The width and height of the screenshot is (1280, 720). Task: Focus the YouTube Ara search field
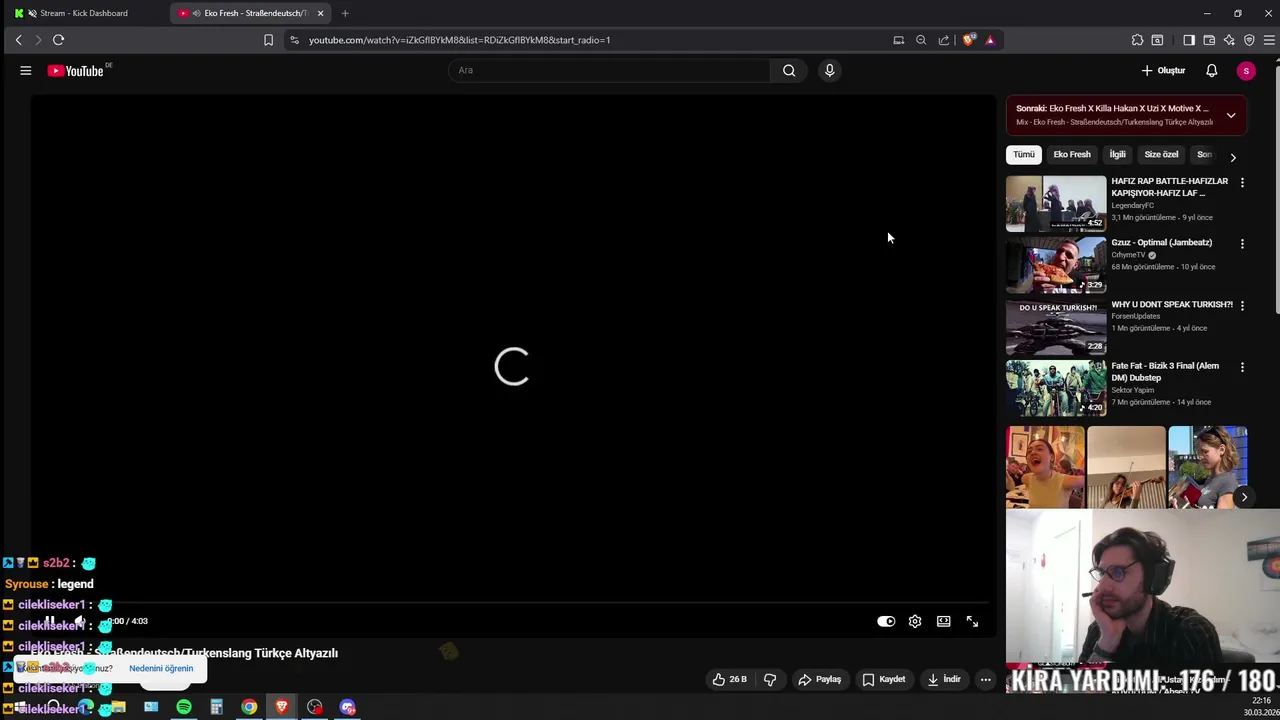pyautogui.click(x=610, y=70)
